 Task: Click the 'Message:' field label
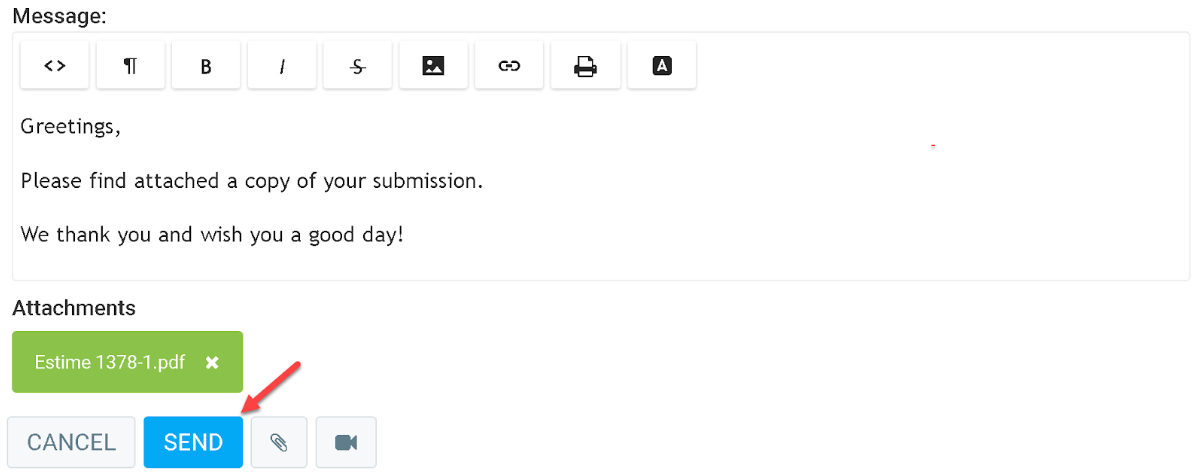click(x=60, y=16)
